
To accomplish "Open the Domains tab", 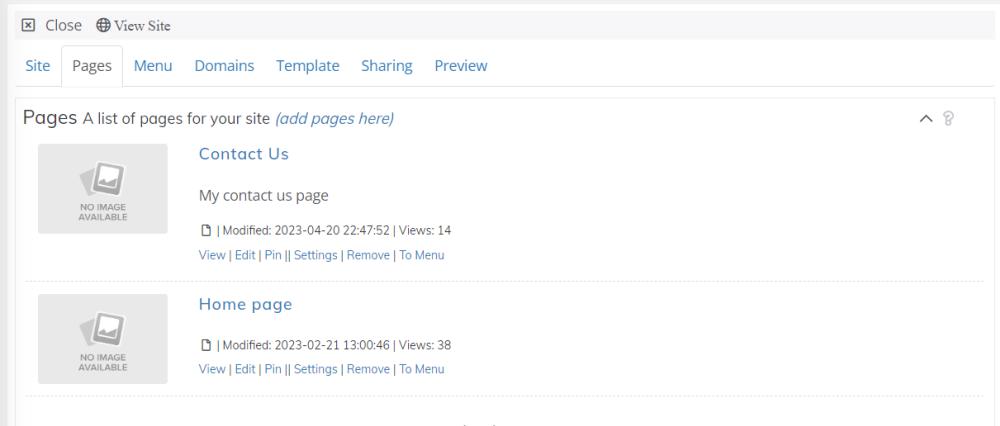I will tap(224, 66).
